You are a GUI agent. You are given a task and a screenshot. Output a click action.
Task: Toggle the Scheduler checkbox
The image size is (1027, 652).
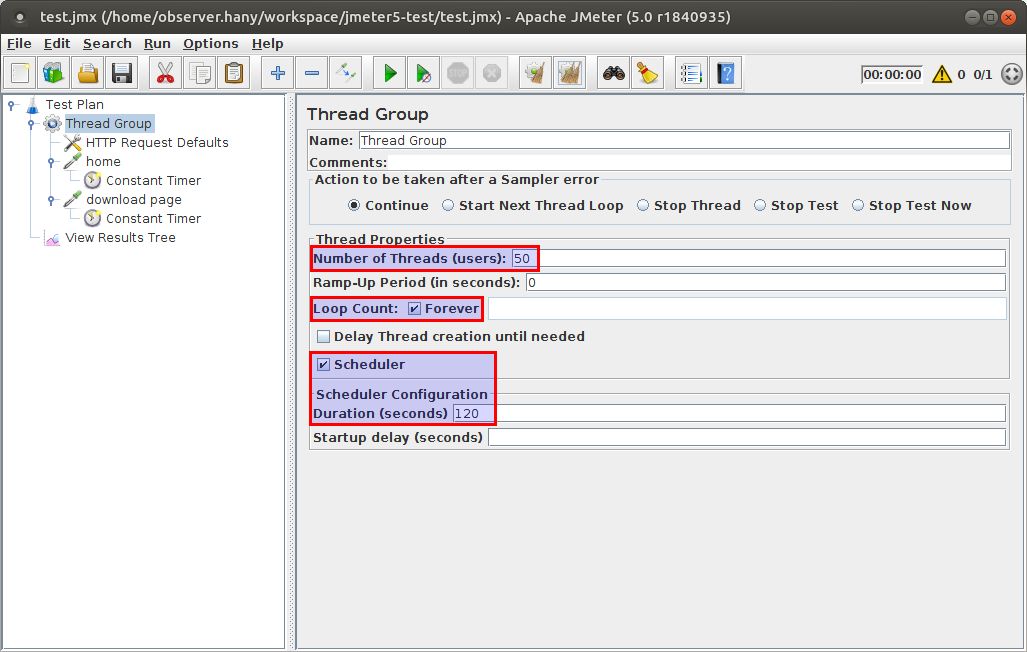click(323, 364)
